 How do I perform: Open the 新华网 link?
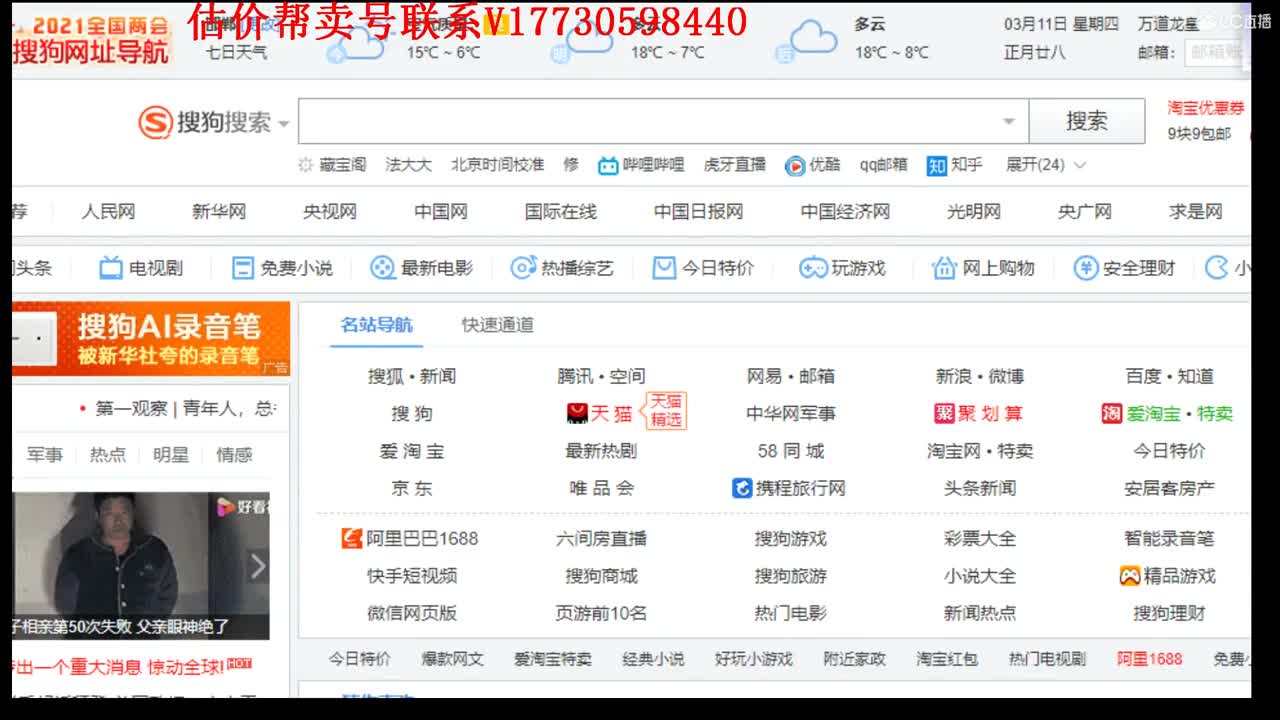[219, 211]
